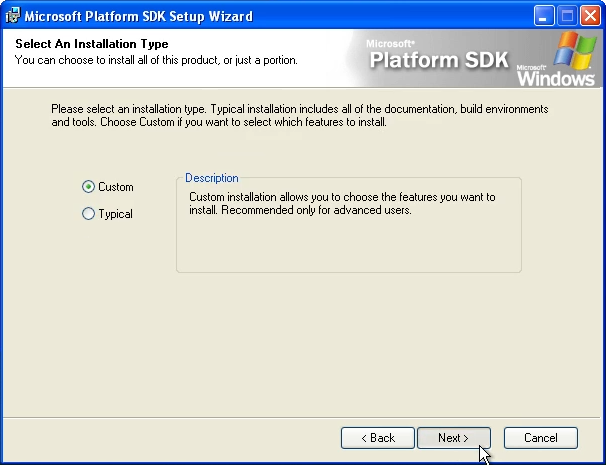
Task: Proceed by pressing the Next button
Action: [x=453, y=438]
